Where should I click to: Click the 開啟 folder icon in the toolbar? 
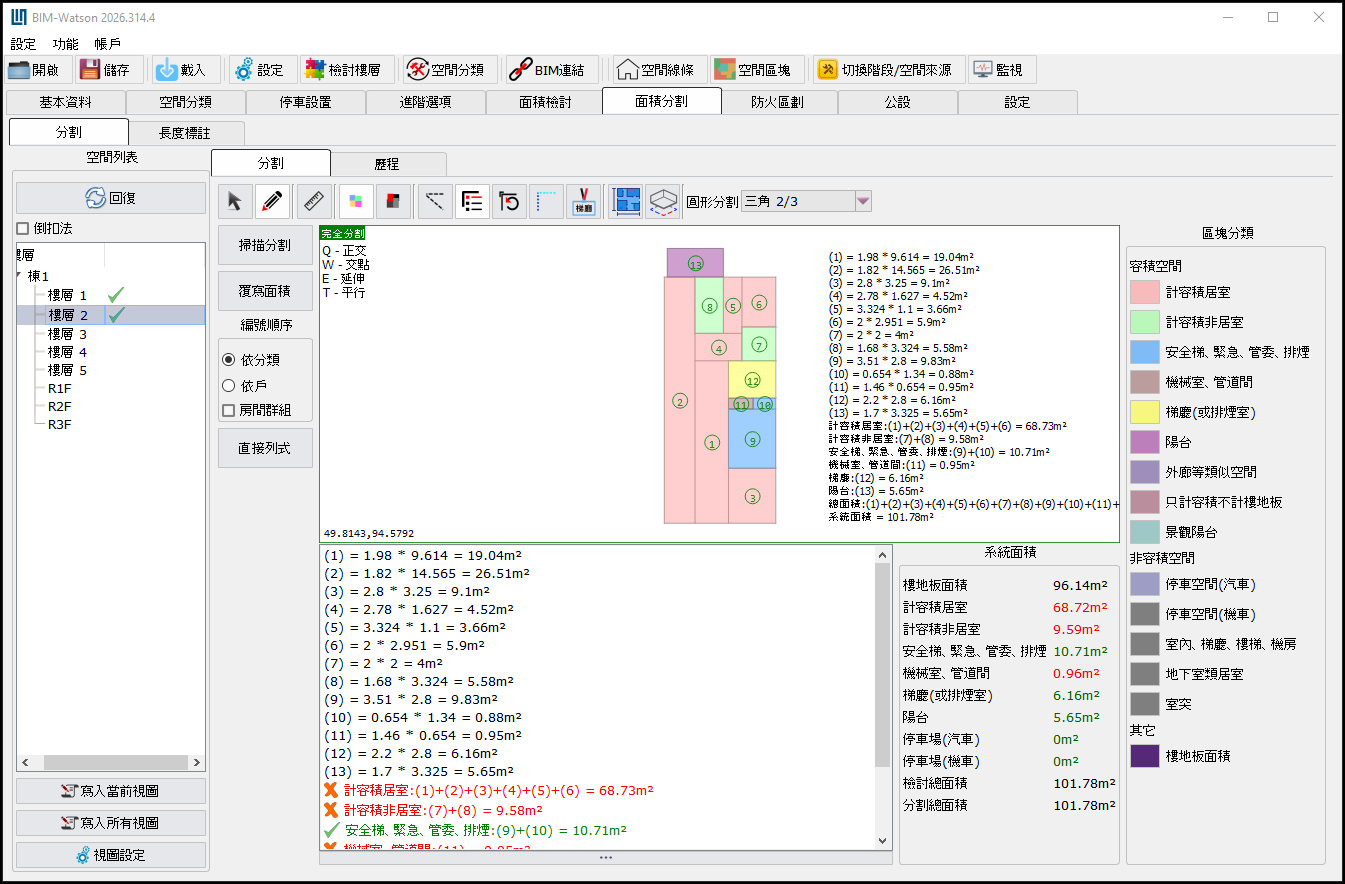[20, 70]
